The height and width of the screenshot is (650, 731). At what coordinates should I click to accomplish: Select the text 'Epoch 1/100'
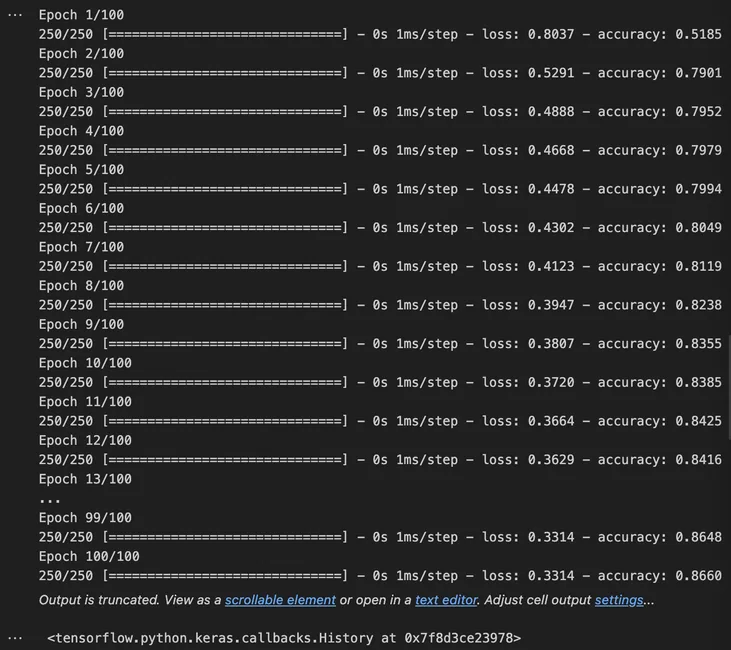coord(81,15)
